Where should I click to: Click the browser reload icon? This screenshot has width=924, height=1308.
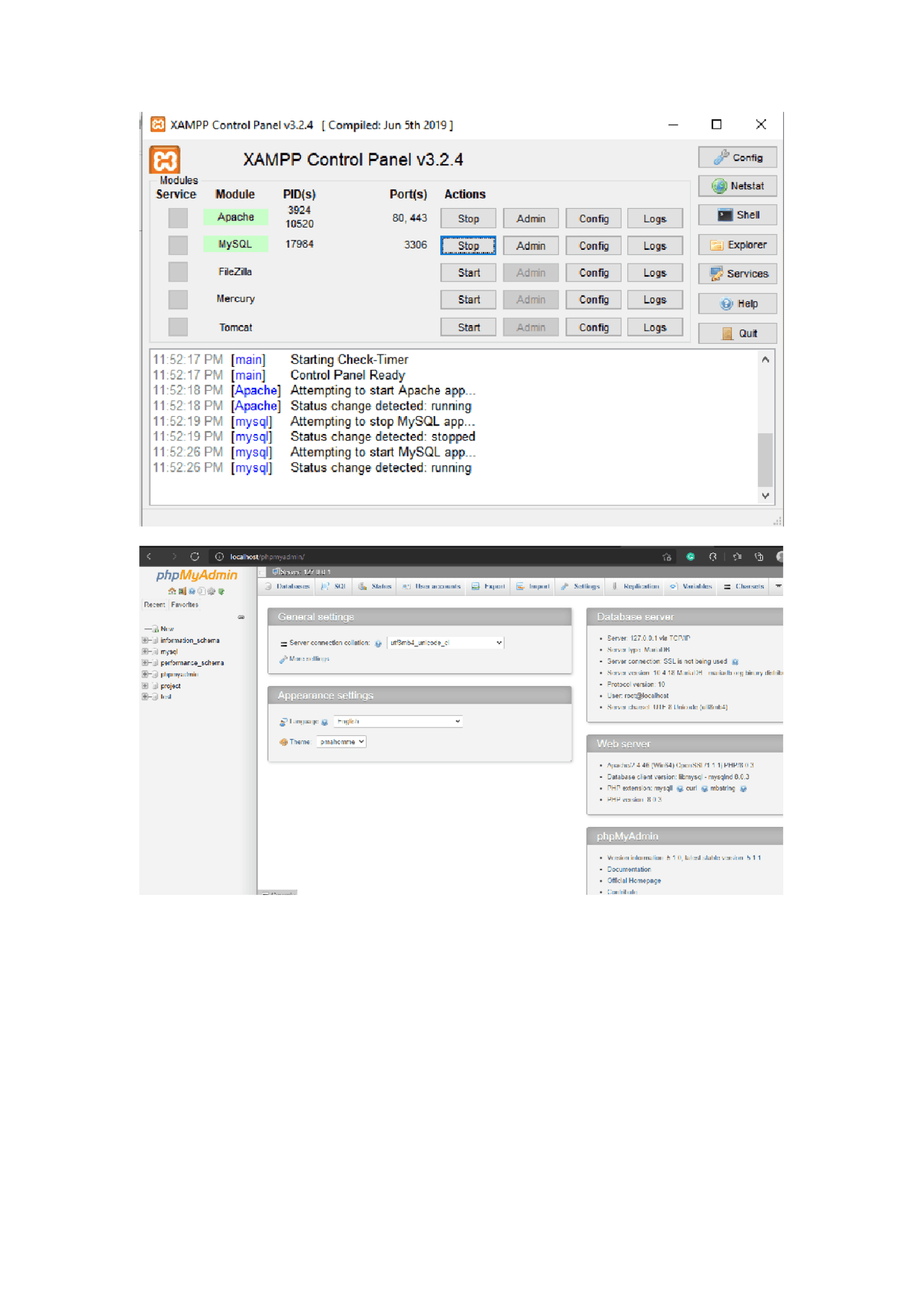coord(194,557)
